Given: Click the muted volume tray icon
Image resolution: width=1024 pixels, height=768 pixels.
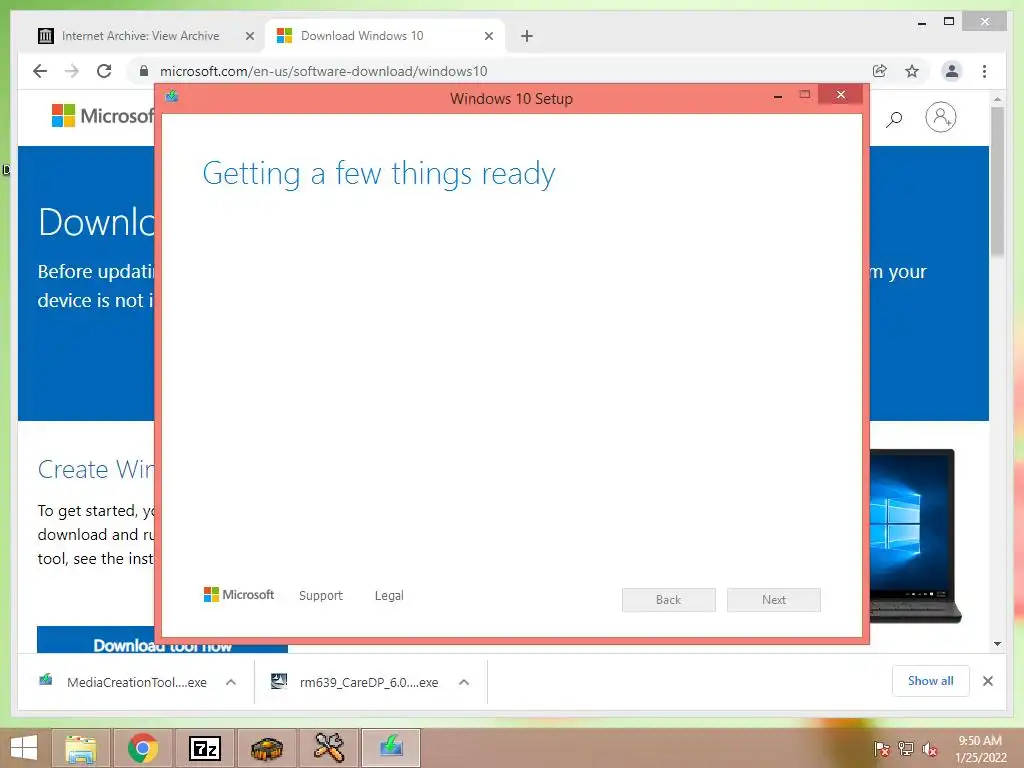Looking at the screenshot, I should pos(930,749).
